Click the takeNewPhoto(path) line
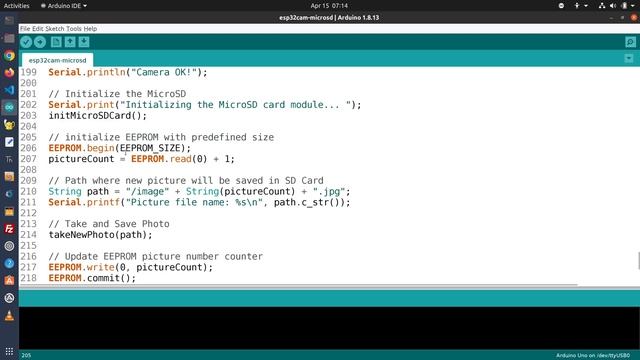The width and height of the screenshot is (640, 360). coord(100,235)
